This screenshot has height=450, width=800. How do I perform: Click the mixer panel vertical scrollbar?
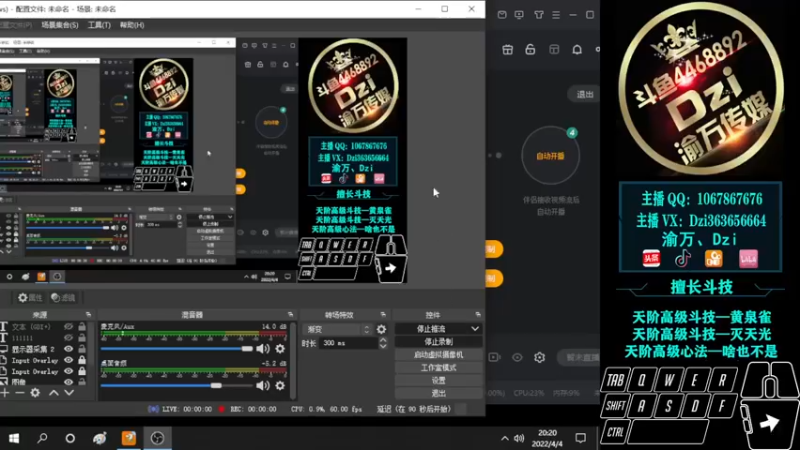pos(293,360)
